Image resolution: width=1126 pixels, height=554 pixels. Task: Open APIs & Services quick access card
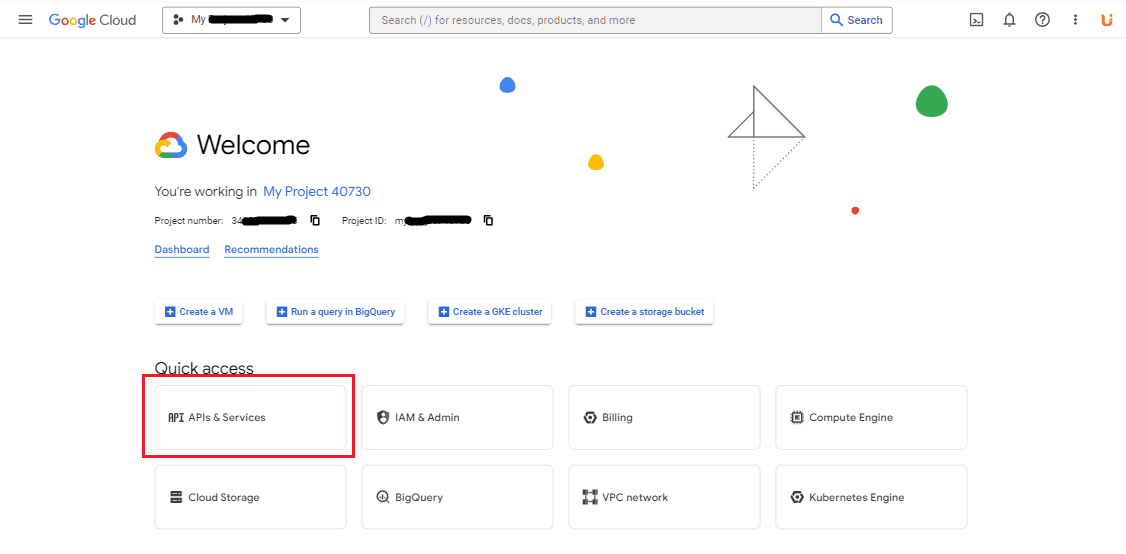[x=250, y=418]
